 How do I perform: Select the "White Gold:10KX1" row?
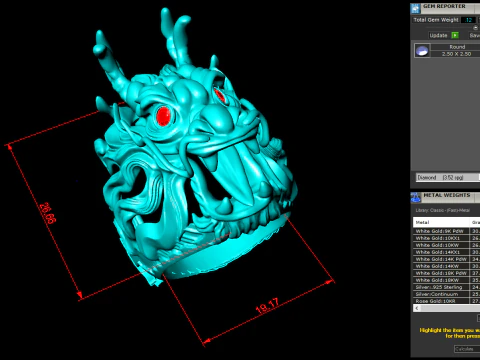point(447,238)
